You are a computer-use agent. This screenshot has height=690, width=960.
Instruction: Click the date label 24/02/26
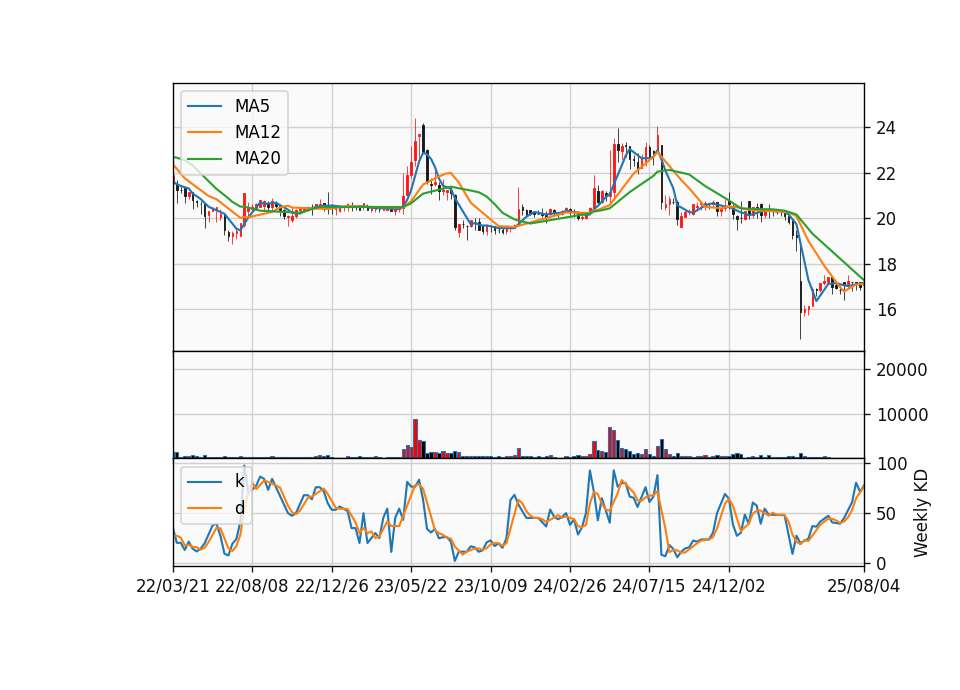[569, 586]
